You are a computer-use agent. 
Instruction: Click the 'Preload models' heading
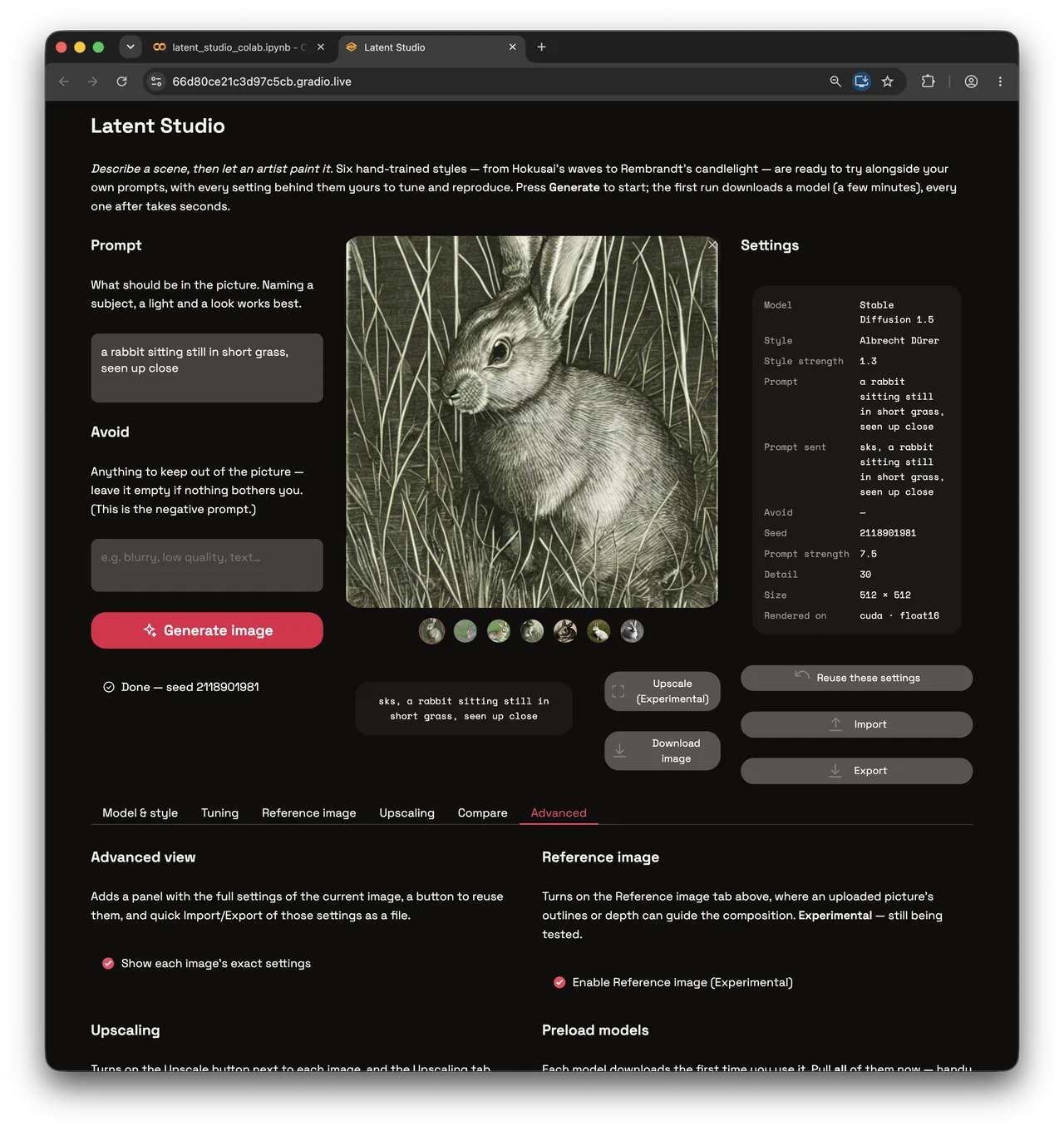point(595,1030)
